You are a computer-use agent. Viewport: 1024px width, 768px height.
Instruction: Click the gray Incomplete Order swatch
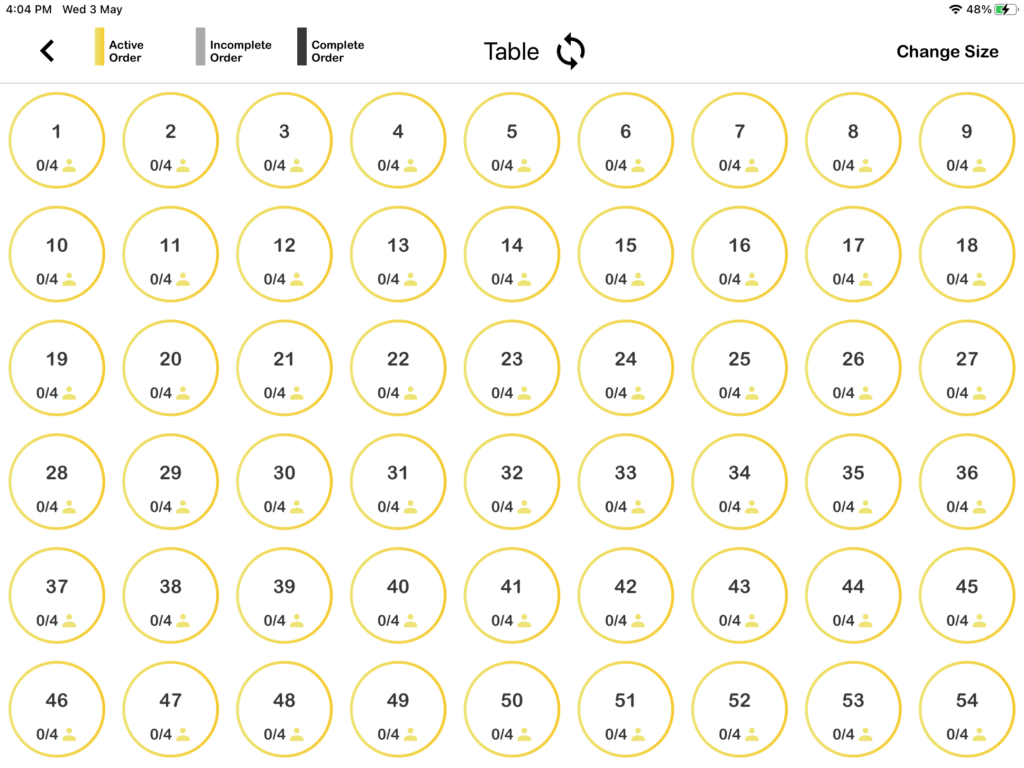[201, 47]
